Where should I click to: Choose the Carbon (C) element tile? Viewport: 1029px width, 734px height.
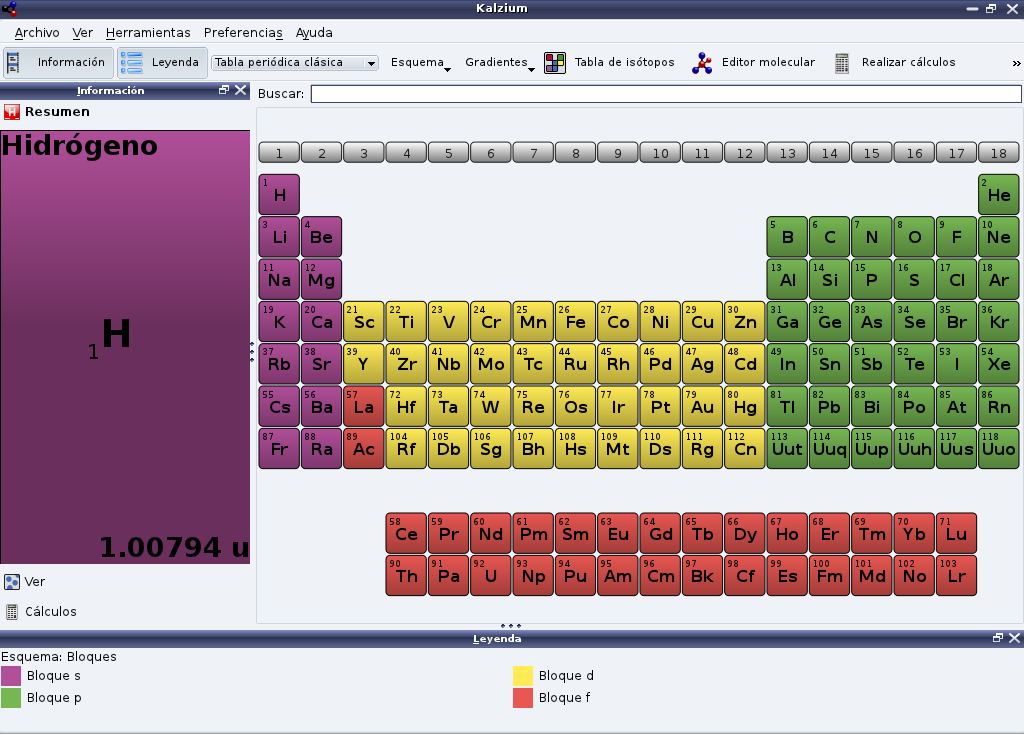coord(830,237)
